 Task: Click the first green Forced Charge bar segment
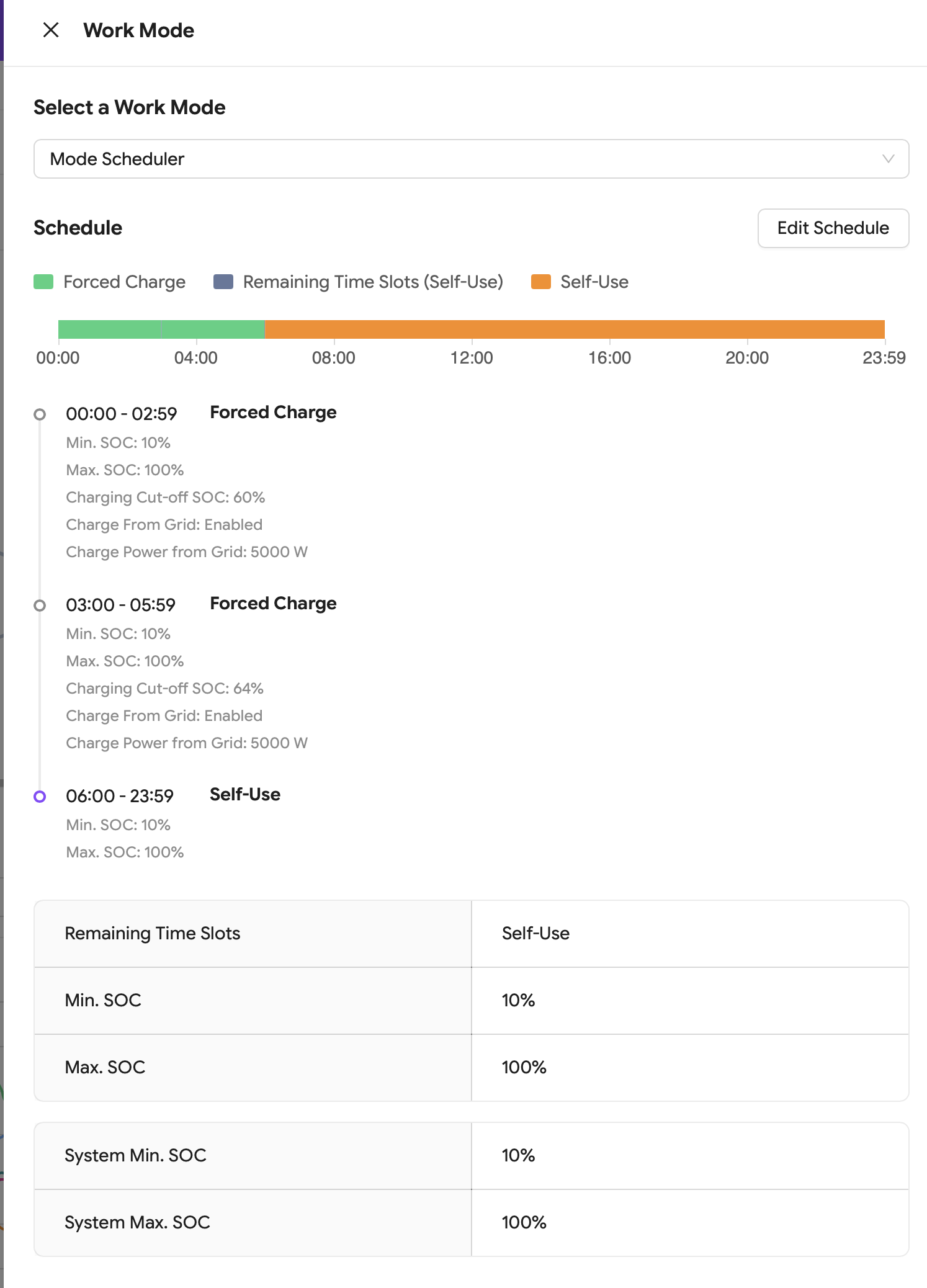110,329
